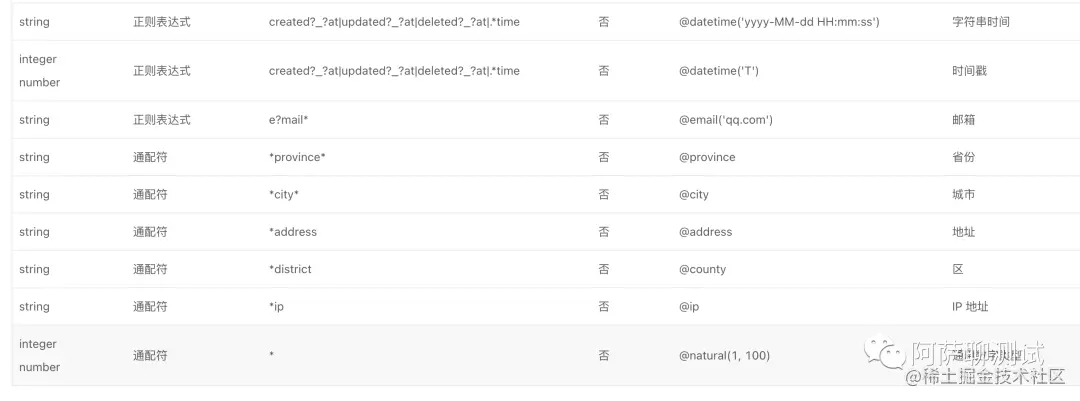Viewport: 1080px width, 401px height.
Task: Click the *ip wildcard pattern
Action: tap(276, 307)
